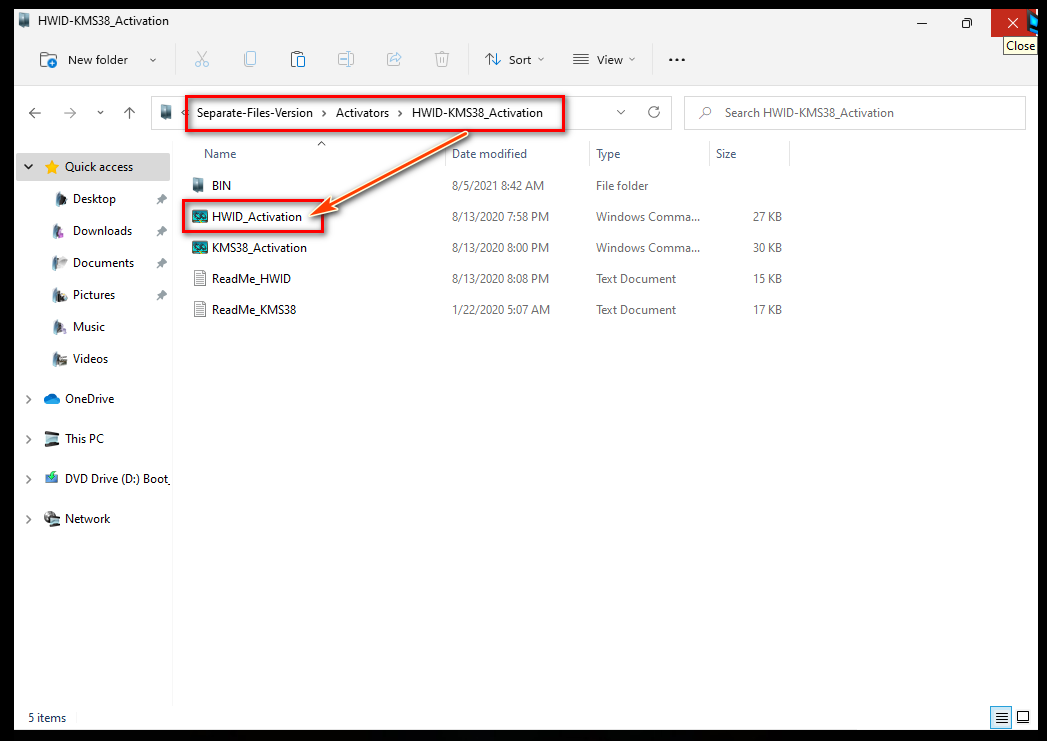Switch to Details view in status bar
1047x741 pixels.
click(x=1002, y=718)
